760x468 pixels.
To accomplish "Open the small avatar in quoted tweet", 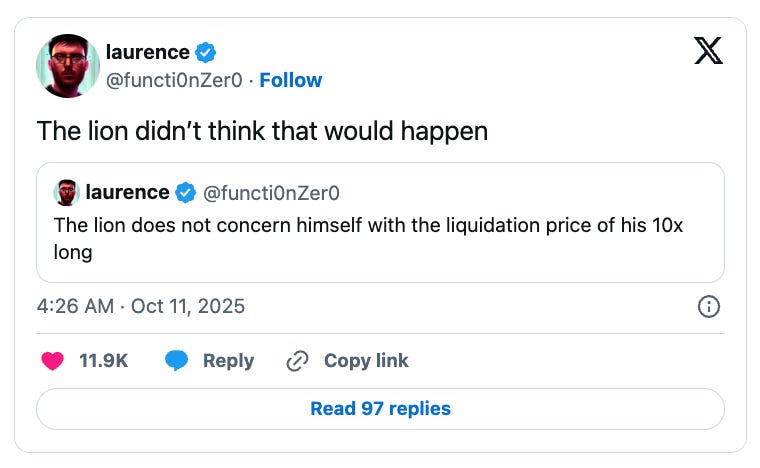I will click(67, 192).
